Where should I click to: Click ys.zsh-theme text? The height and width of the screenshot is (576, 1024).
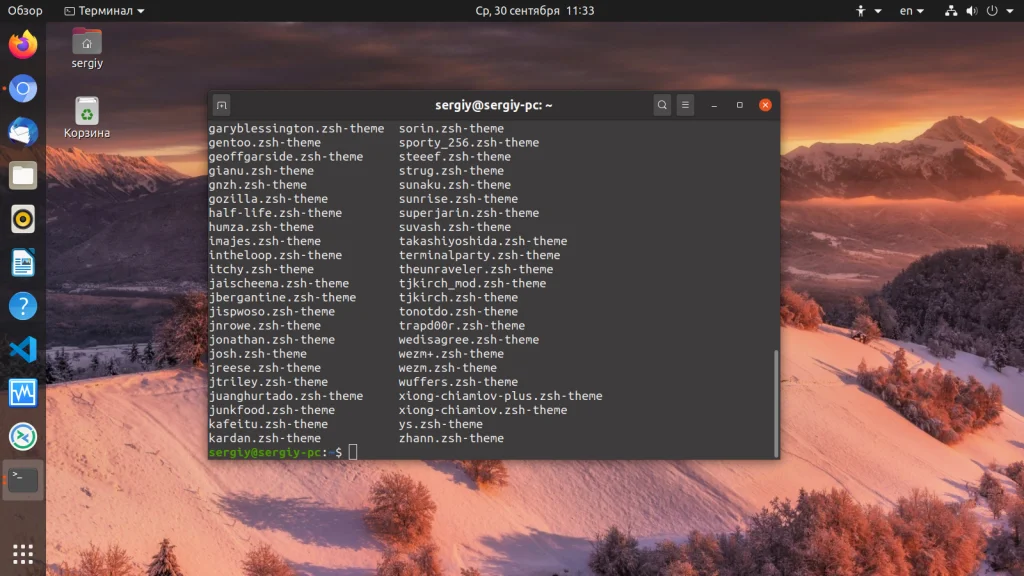click(441, 424)
